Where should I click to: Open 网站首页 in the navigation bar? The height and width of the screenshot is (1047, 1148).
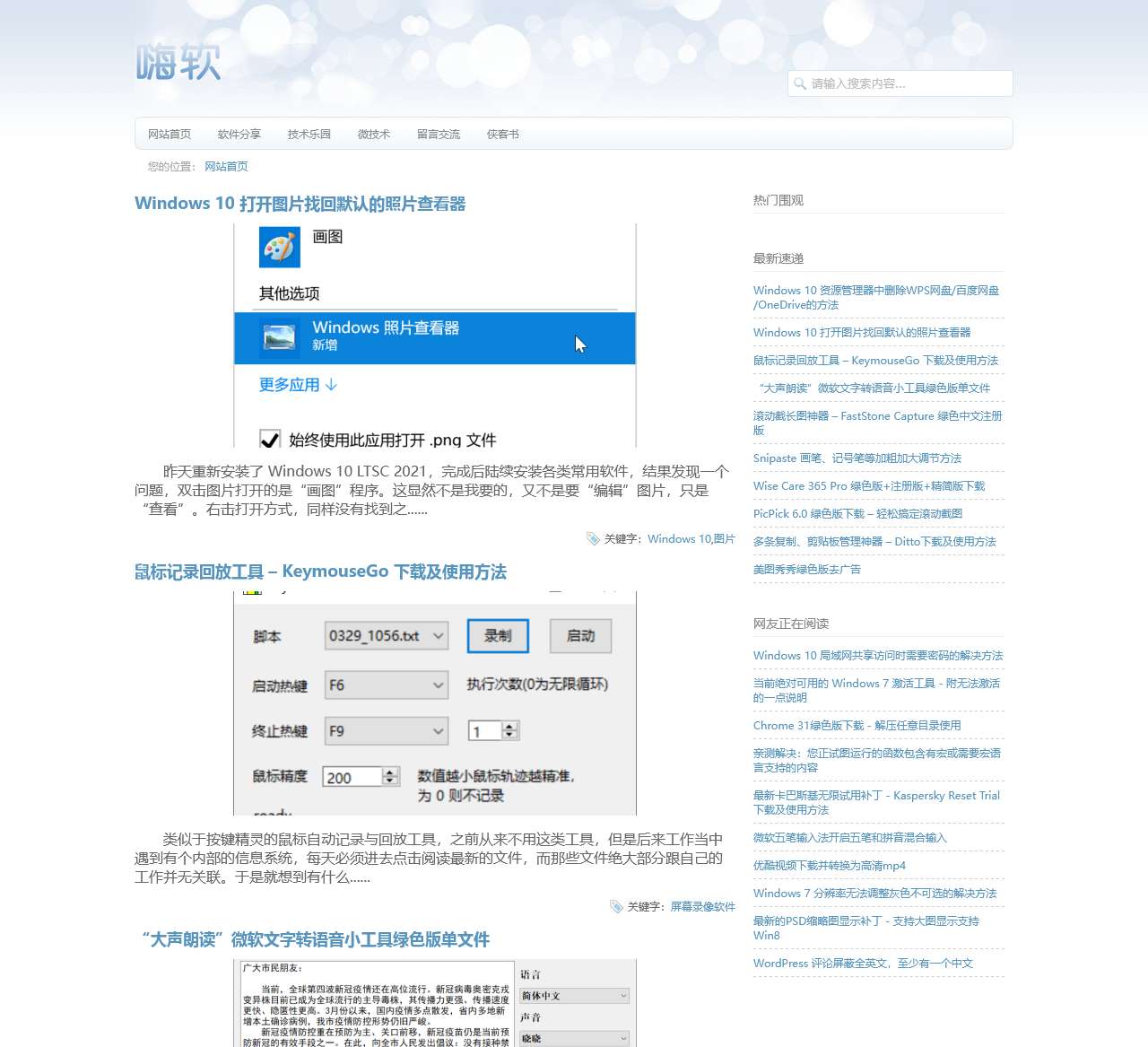tap(170, 135)
